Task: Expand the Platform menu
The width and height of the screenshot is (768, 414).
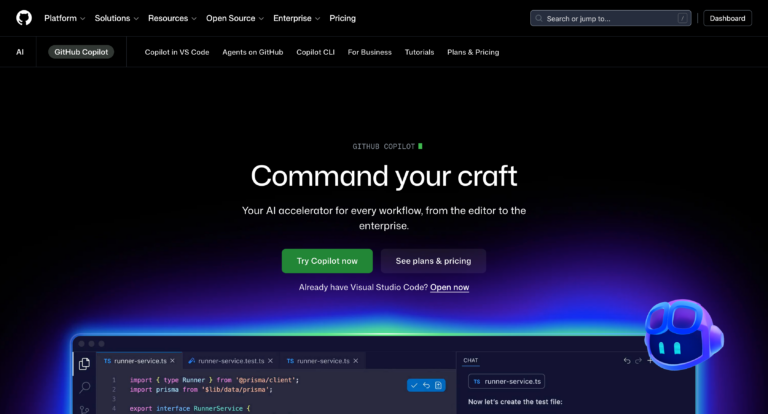Action: pyautogui.click(x=65, y=18)
